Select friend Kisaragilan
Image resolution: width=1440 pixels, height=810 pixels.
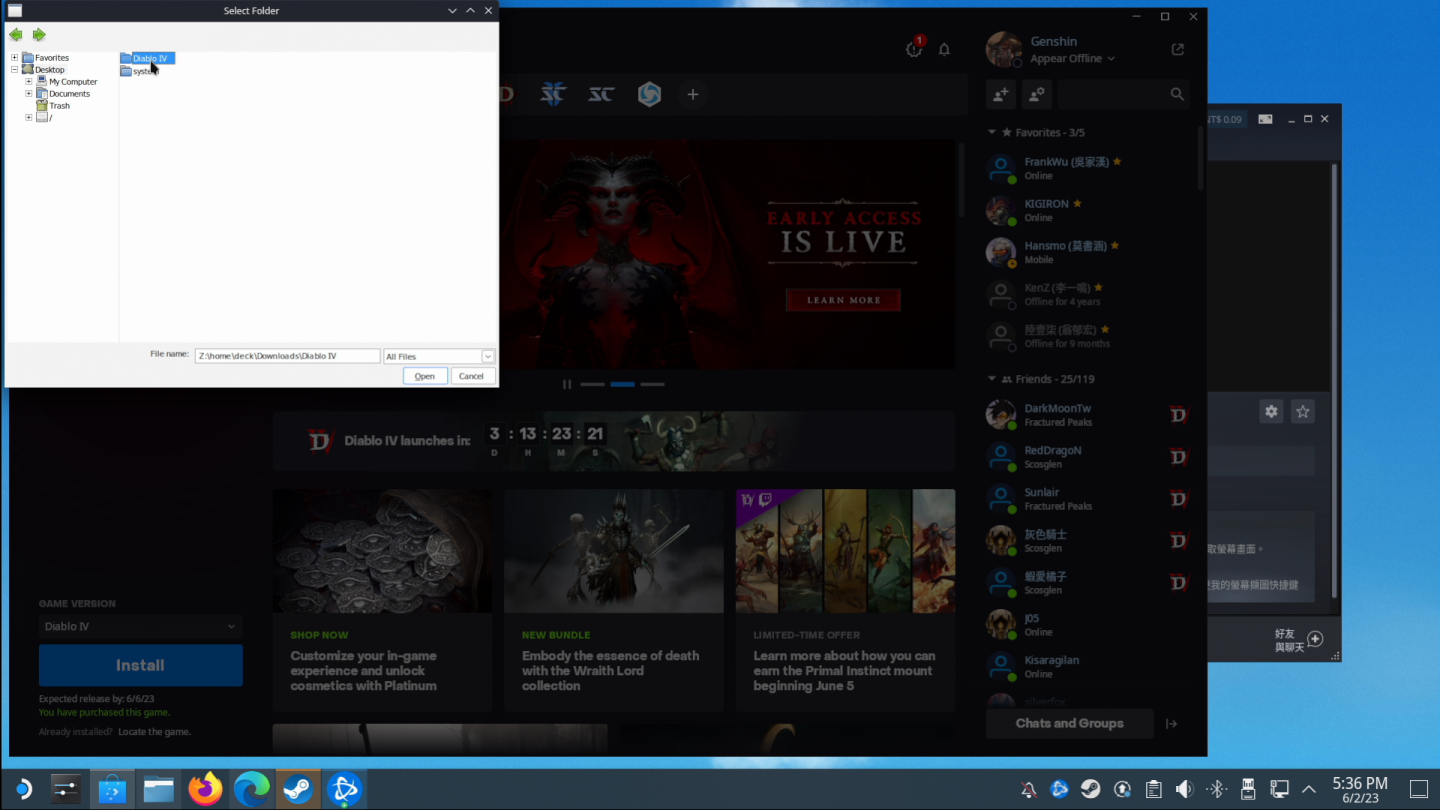[1090, 666]
